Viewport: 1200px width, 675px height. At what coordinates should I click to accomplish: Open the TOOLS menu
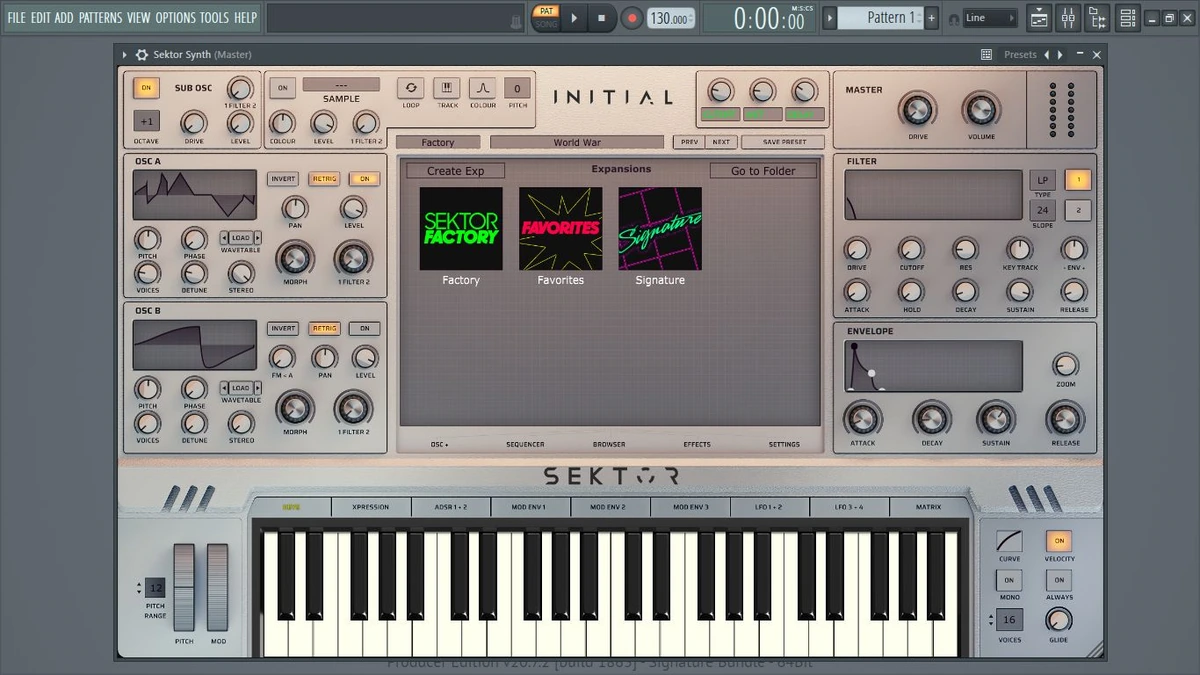[x=214, y=18]
